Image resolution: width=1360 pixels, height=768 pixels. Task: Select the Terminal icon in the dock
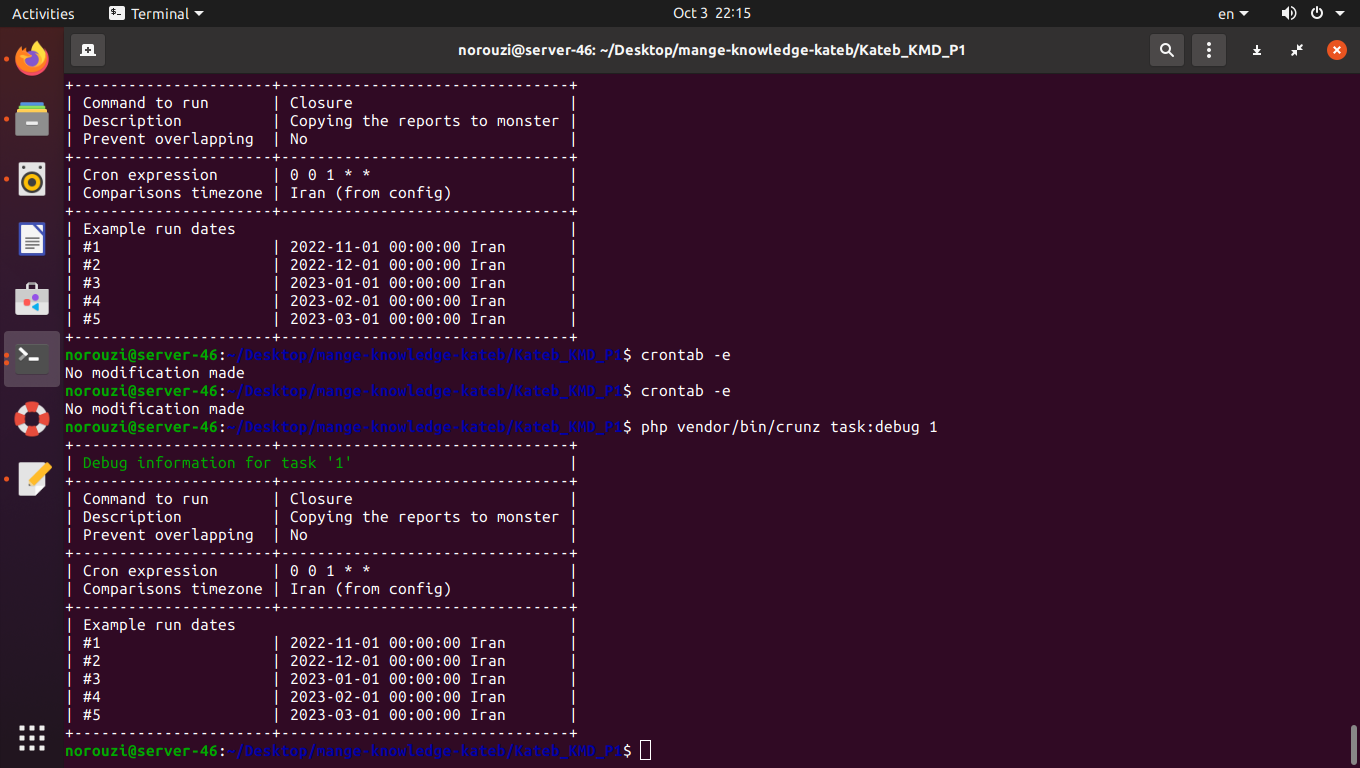[32, 359]
